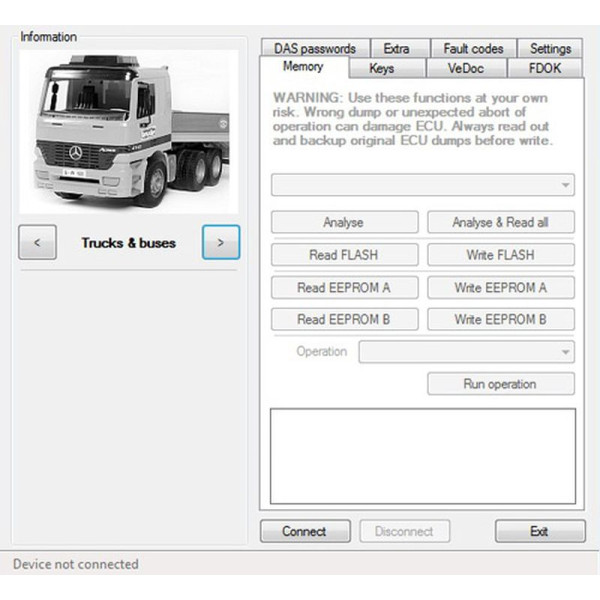Image resolution: width=600 pixels, height=600 pixels.
Task: Open the VeDoc tab
Action: [x=465, y=68]
